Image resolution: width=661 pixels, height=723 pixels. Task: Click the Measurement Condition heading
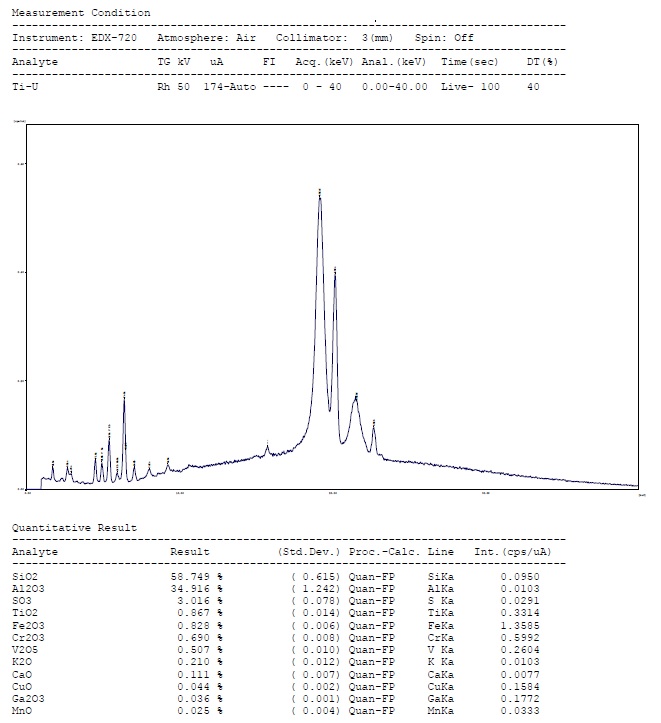coord(81,13)
